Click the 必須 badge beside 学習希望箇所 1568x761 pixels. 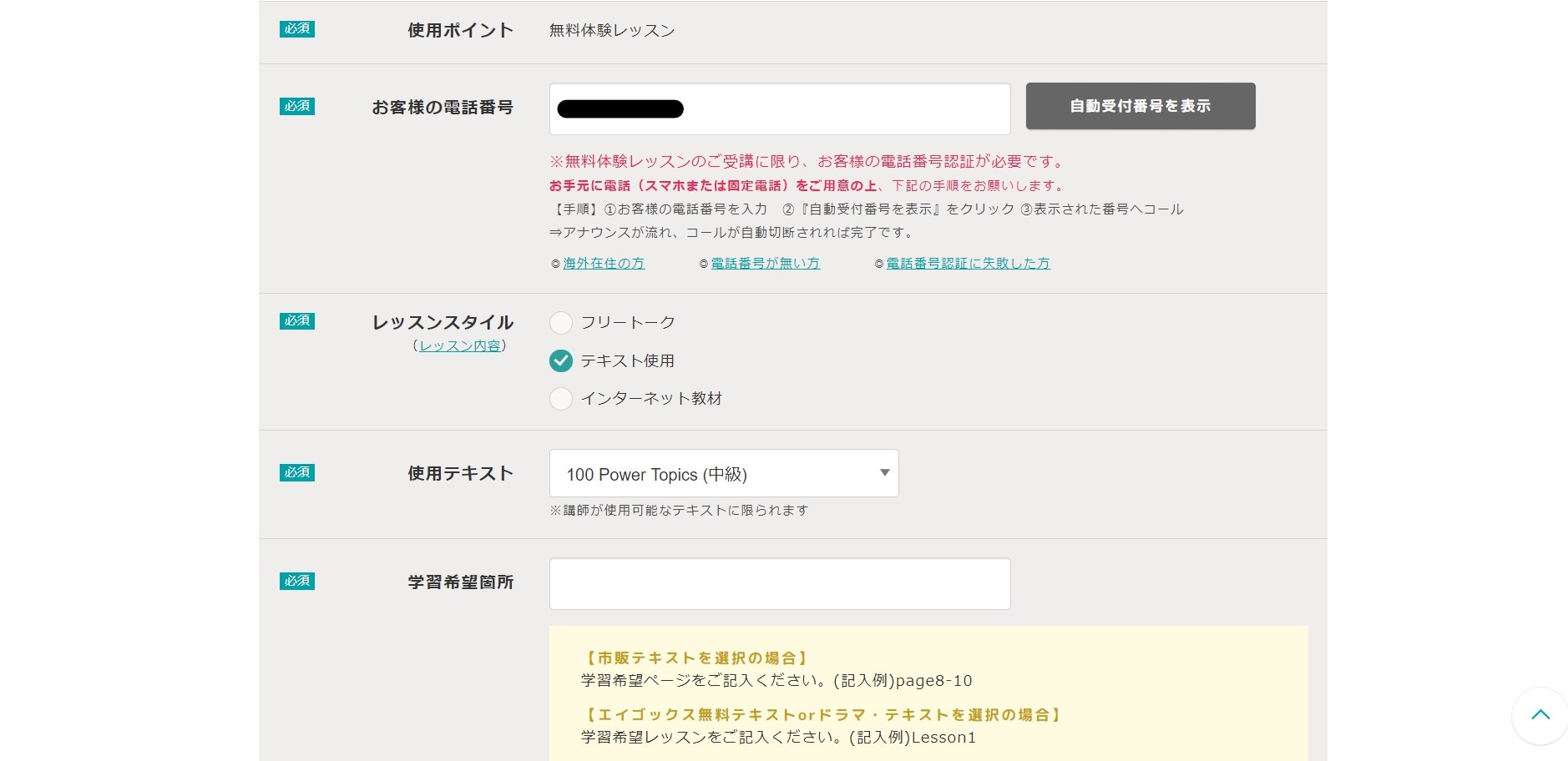pos(296,581)
